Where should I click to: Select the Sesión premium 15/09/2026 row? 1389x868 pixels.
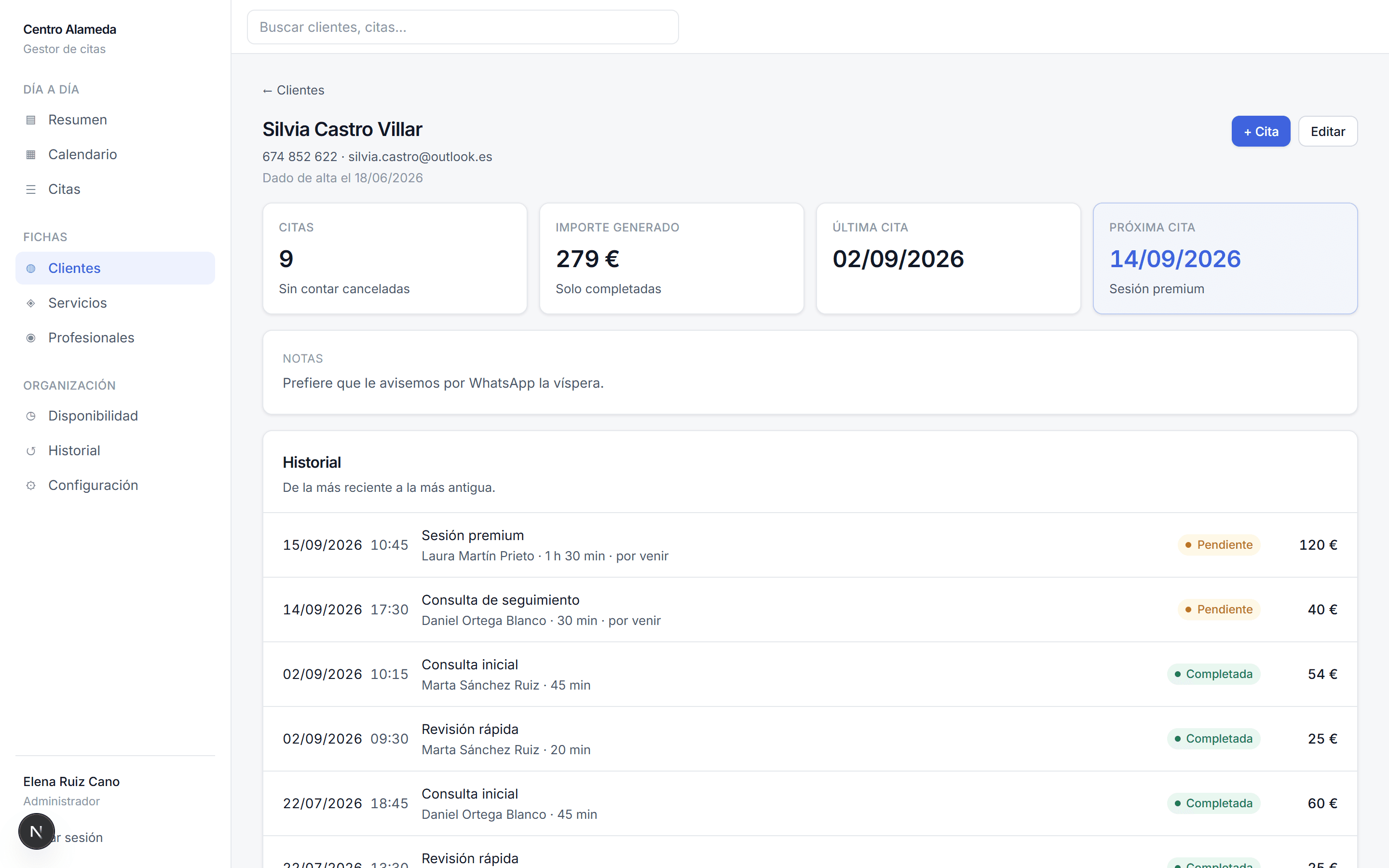[x=810, y=545]
